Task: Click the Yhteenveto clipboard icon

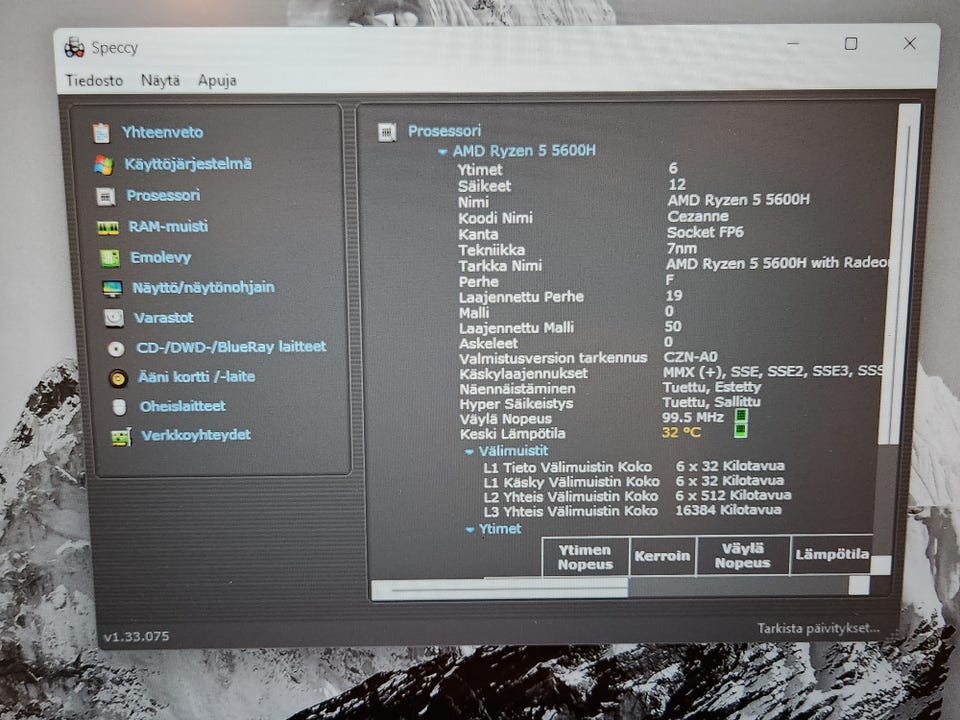Action: [101, 133]
